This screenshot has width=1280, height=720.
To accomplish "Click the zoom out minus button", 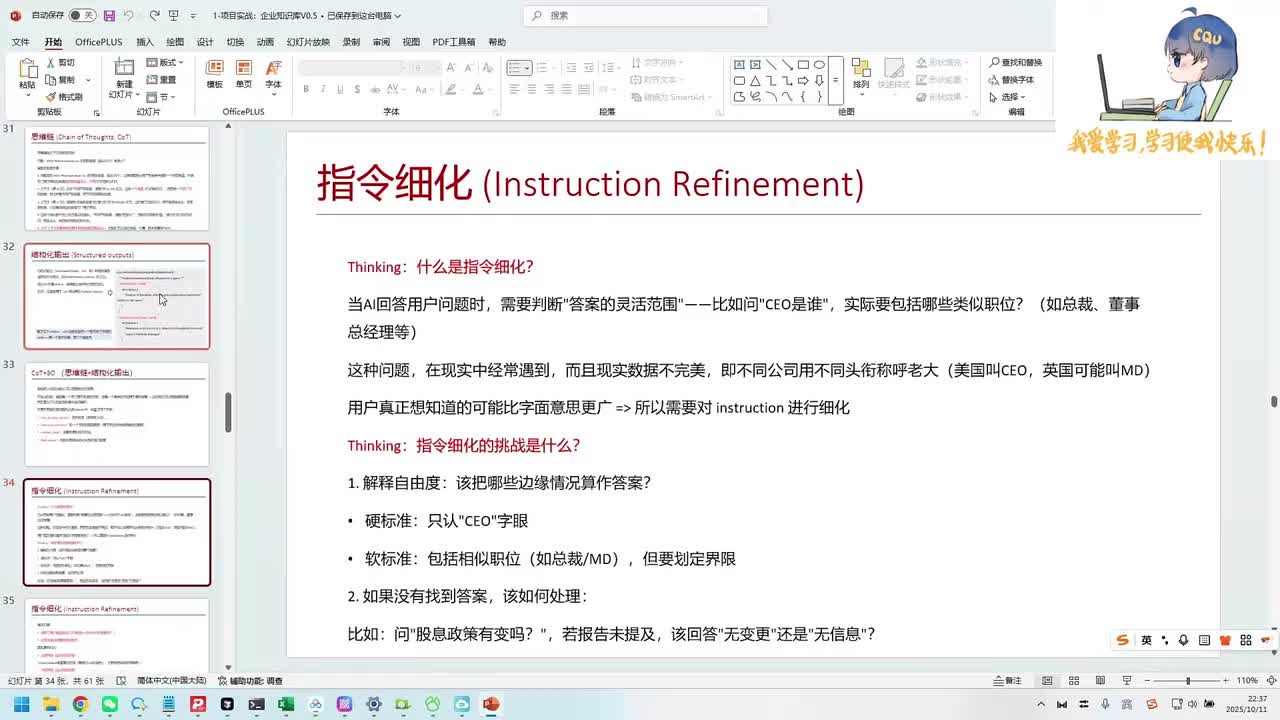I will point(1147,680).
